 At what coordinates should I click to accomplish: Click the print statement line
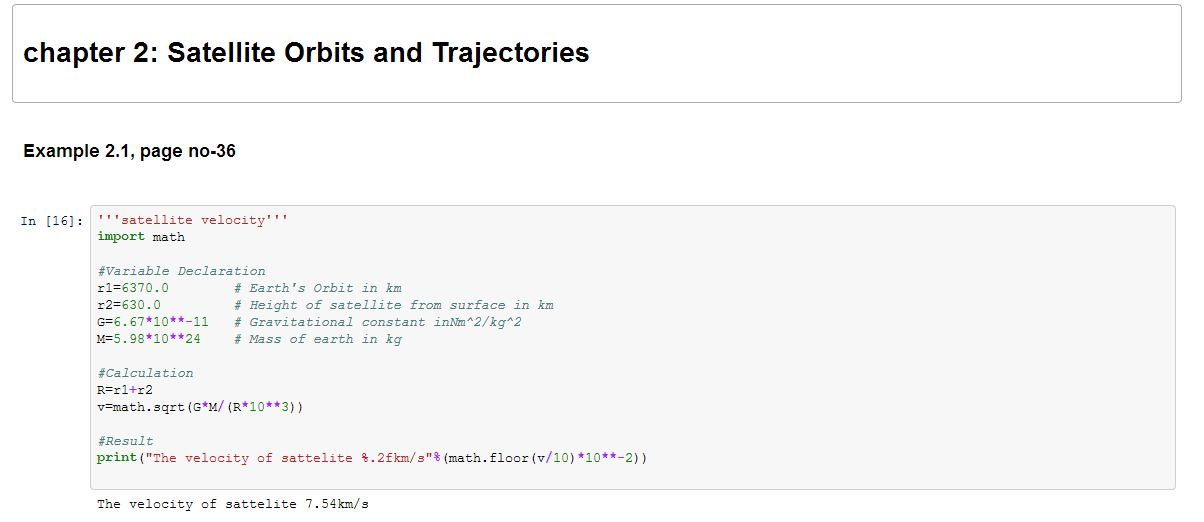tap(372, 458)
